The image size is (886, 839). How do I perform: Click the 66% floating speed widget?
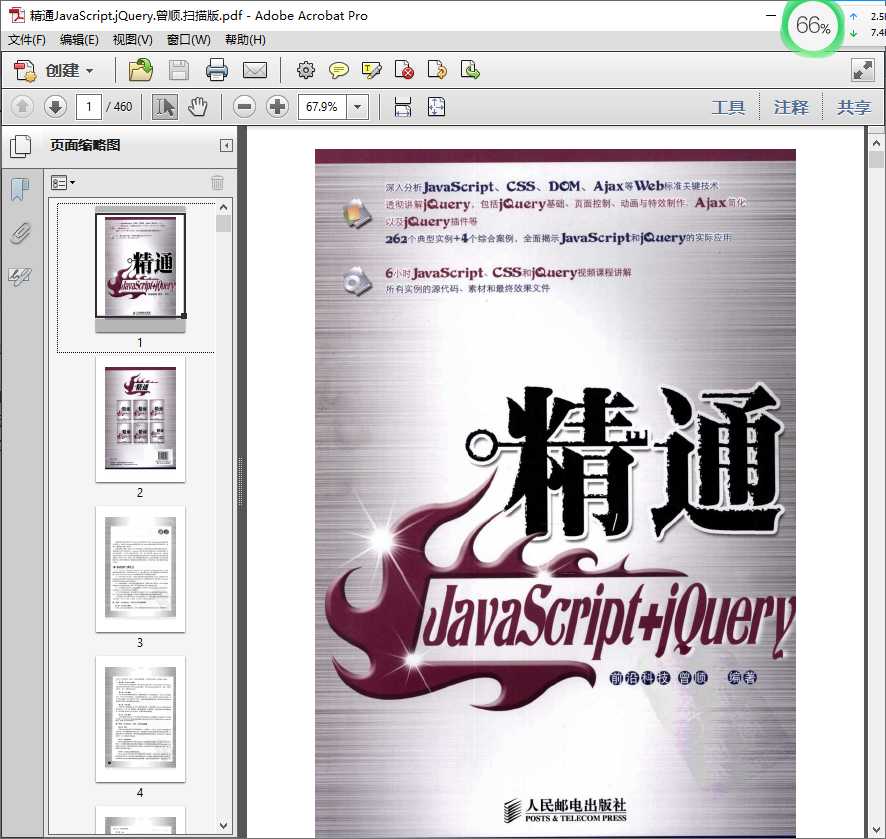coord(813,25)
